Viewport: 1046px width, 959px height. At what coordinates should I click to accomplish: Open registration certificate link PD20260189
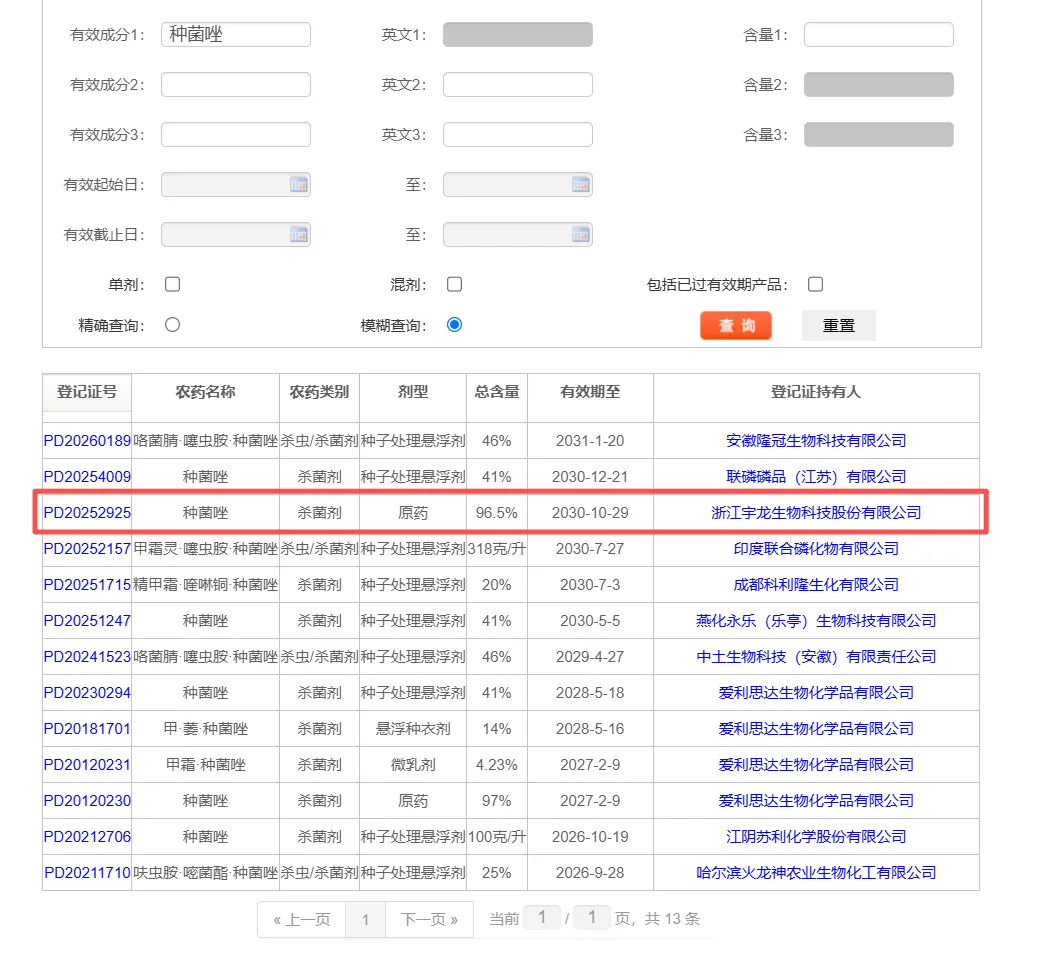pos(86,439)
